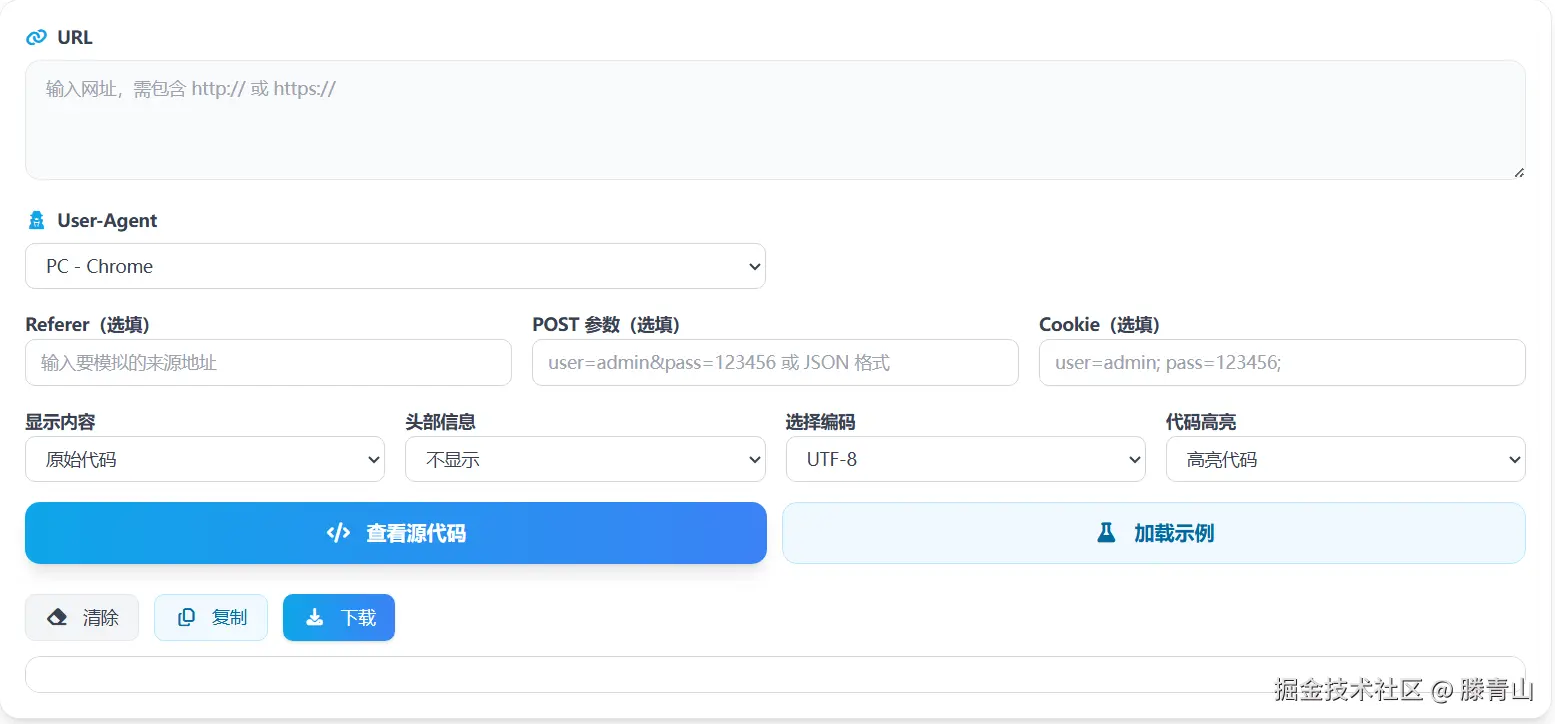Screen dimensions: 1555x724
Task: Click the download icon in the 下载 button
Action: coord(315,617)
